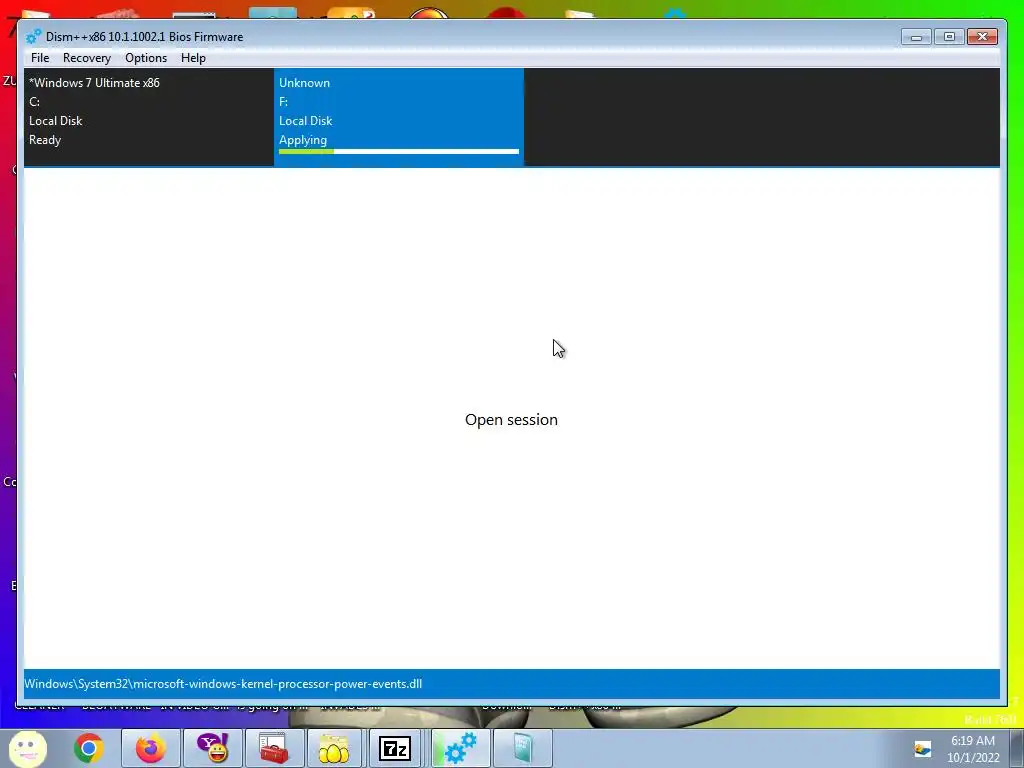Open the smiley face start button
Viewport: 1024px width, 768px height.
pos(27,748)
